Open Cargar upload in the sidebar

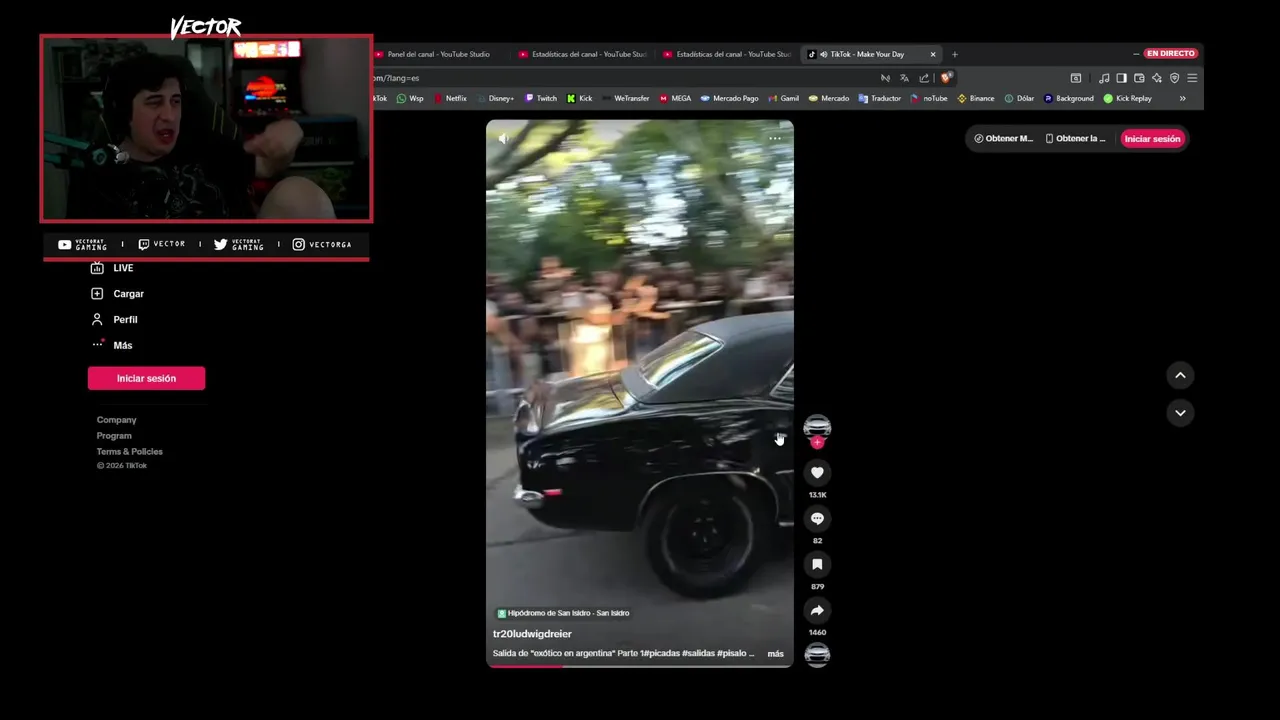click(x=117, y=294)
